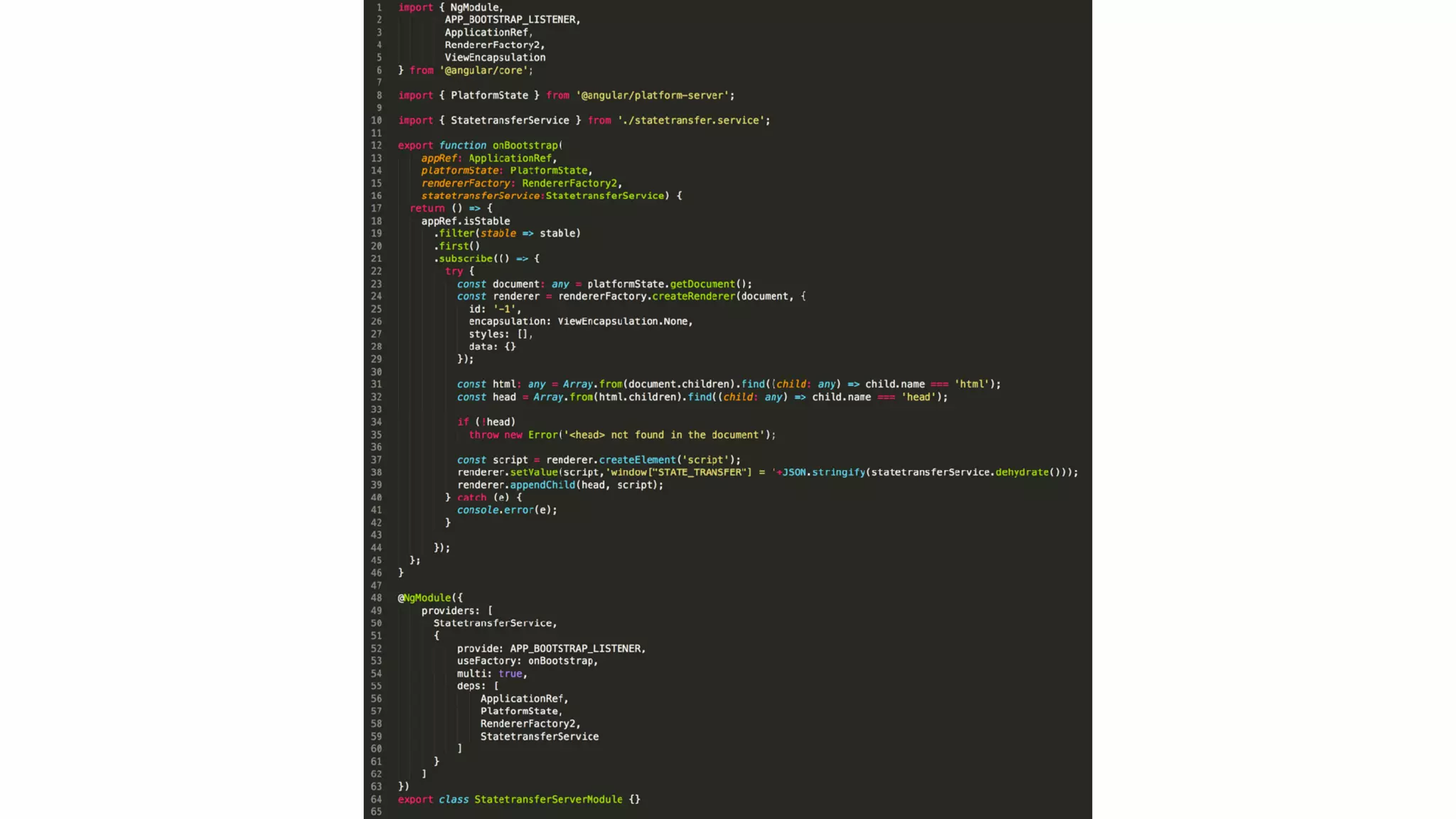The height and width of the screenshot is (819, 1456).
Task: Click line number 64 in the gutter
Action: click(376, 799)
